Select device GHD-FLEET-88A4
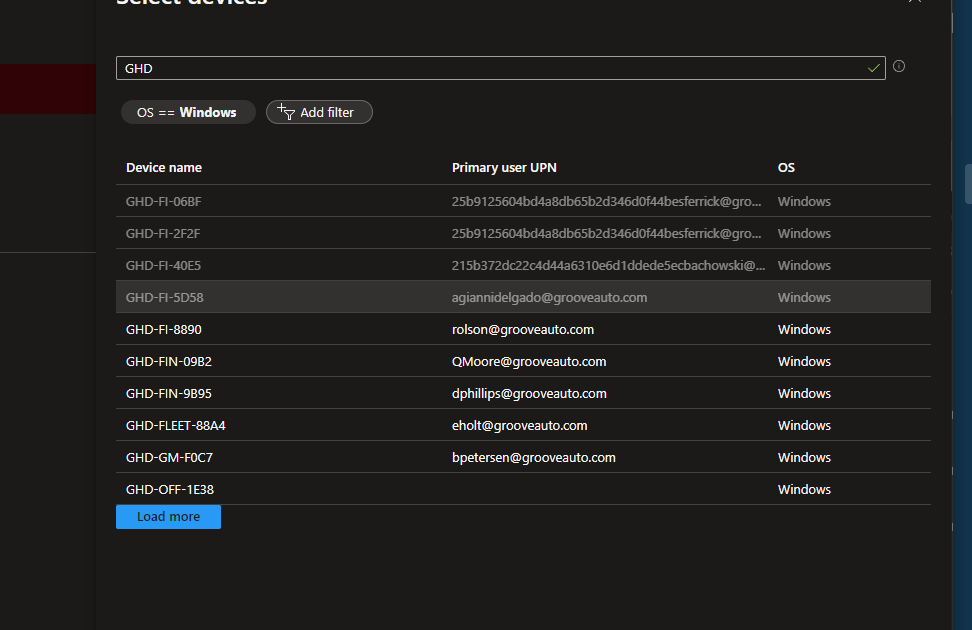The width and height of the screenshot is (972, 630). [523, 425]
